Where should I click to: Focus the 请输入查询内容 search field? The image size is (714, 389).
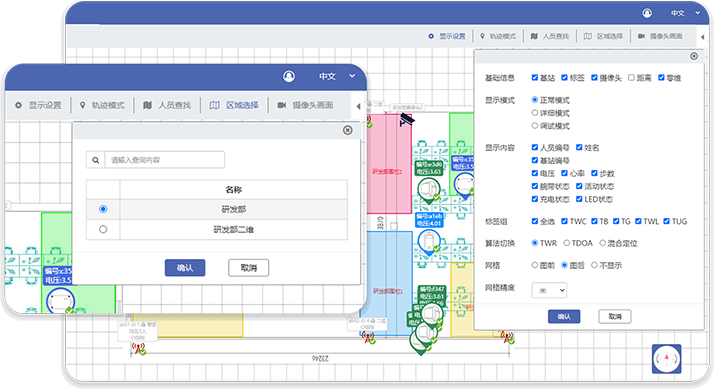click(164, 160)
